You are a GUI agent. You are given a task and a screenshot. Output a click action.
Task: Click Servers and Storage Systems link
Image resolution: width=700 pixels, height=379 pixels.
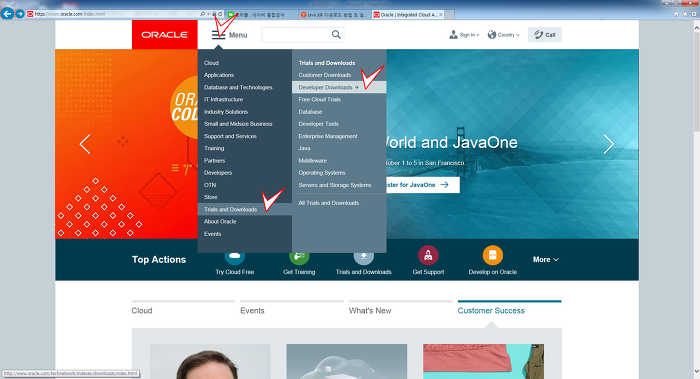(x=335, y=185)
